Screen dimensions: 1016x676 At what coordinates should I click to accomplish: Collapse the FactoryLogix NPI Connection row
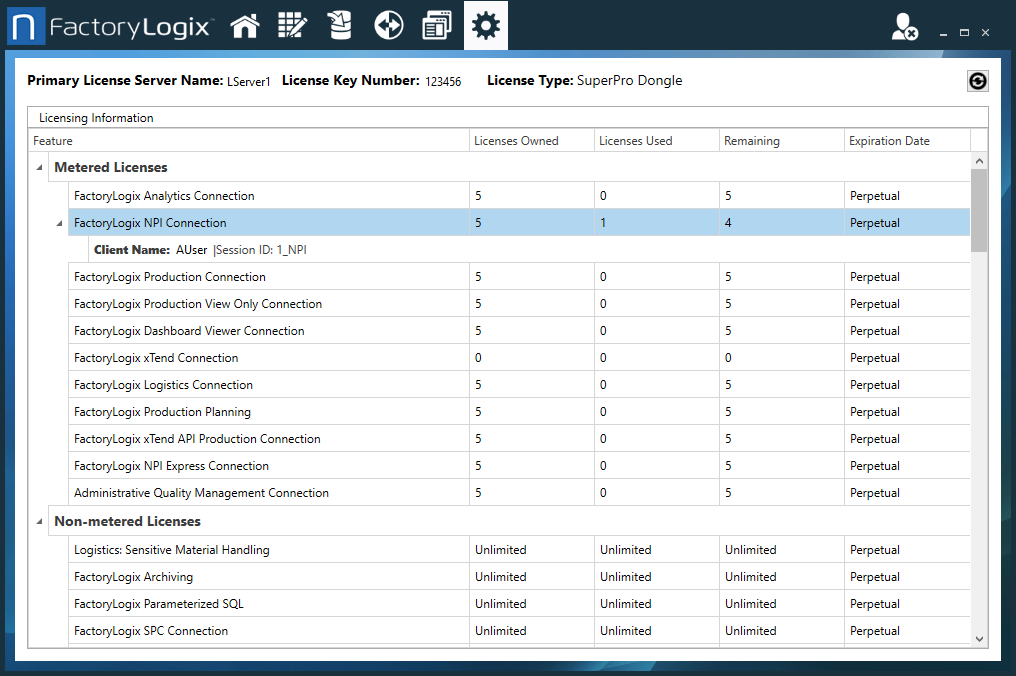(x=59, y=223)
